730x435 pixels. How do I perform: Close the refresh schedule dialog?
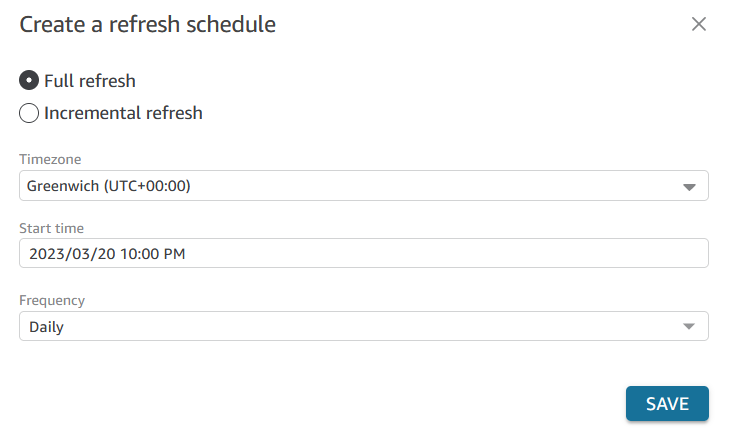tap(698, 24)
